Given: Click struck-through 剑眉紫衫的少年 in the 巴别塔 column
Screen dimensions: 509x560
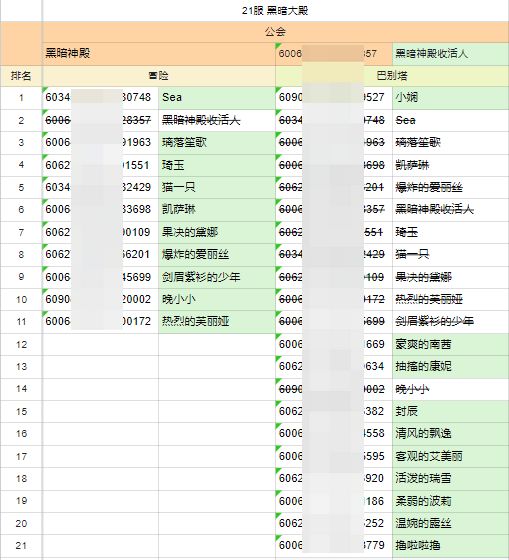Looking at the screenshot, I should (450, 321).
